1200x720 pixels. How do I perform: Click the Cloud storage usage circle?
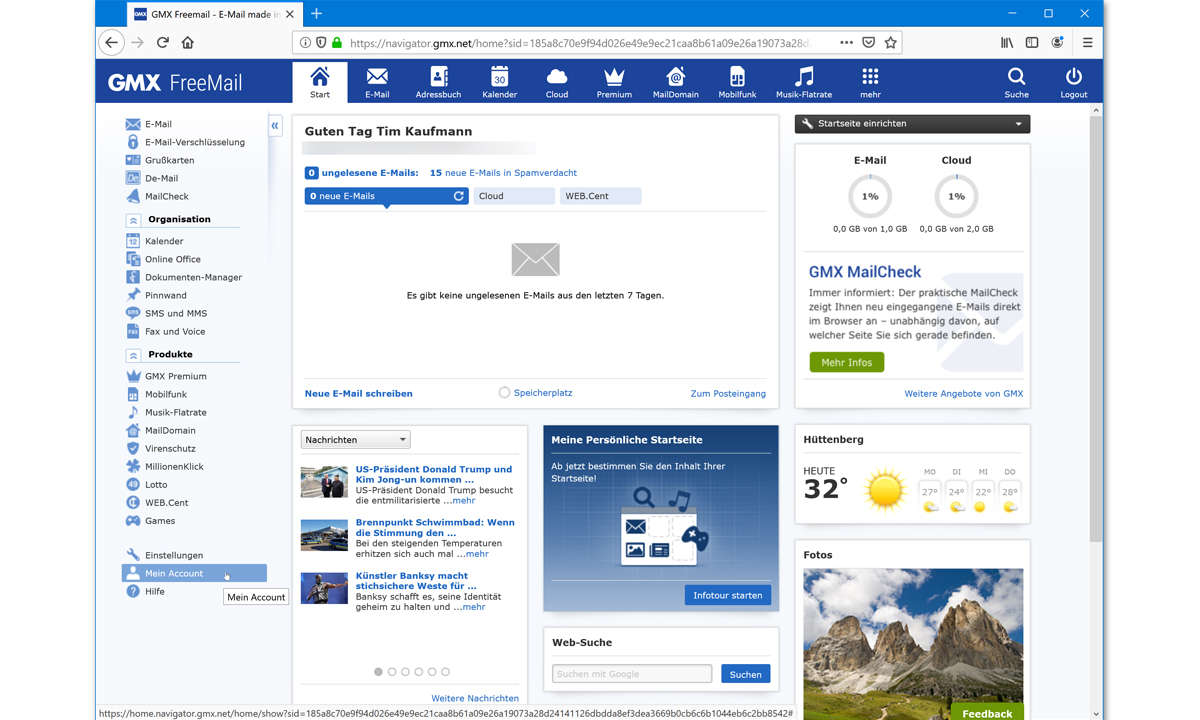click(x=956, y=196)
